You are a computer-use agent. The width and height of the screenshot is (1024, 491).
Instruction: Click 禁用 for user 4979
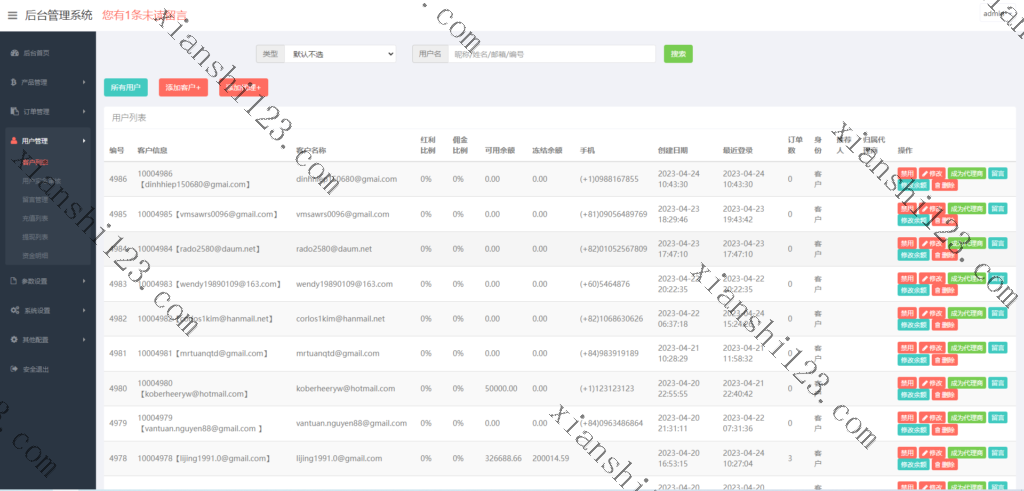pyautogui.click(x=907, y=418)
